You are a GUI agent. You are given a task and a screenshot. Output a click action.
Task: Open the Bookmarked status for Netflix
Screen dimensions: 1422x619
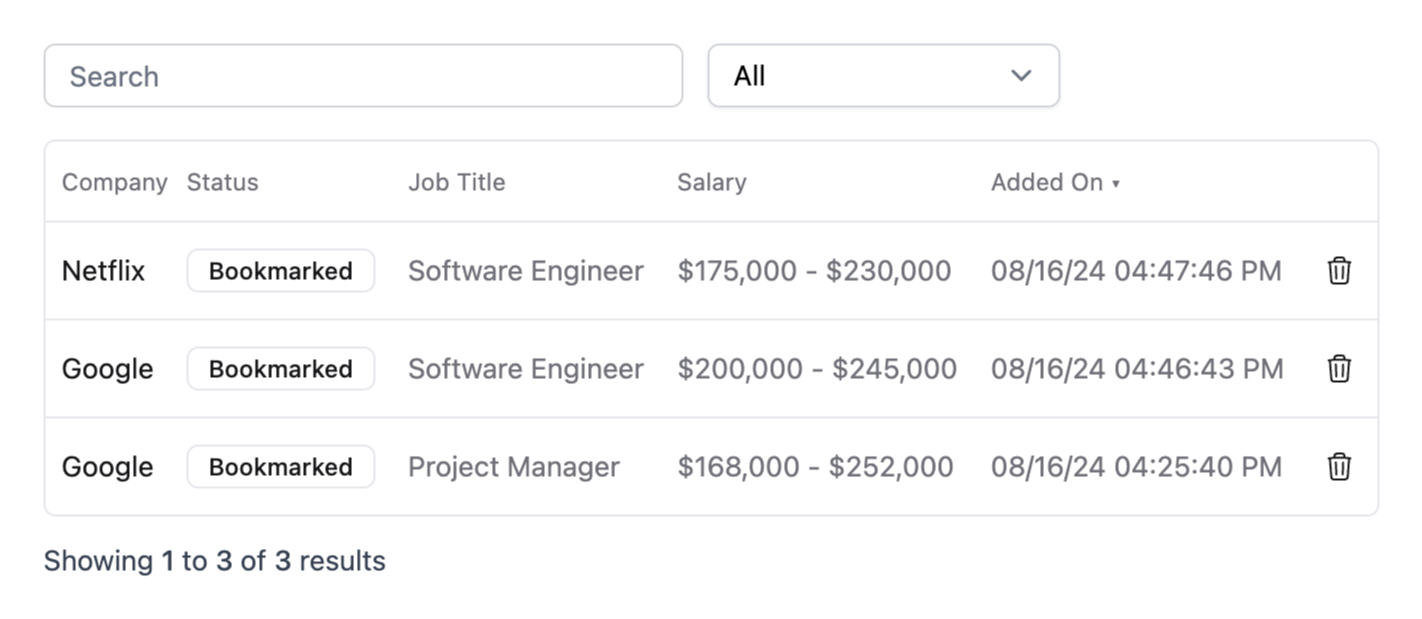point(280,271)
